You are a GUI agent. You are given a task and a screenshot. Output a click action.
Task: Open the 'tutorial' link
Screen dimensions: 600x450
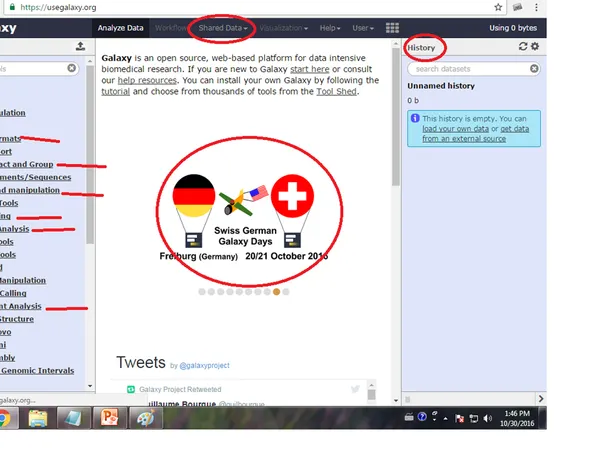(x=116, y=91)
